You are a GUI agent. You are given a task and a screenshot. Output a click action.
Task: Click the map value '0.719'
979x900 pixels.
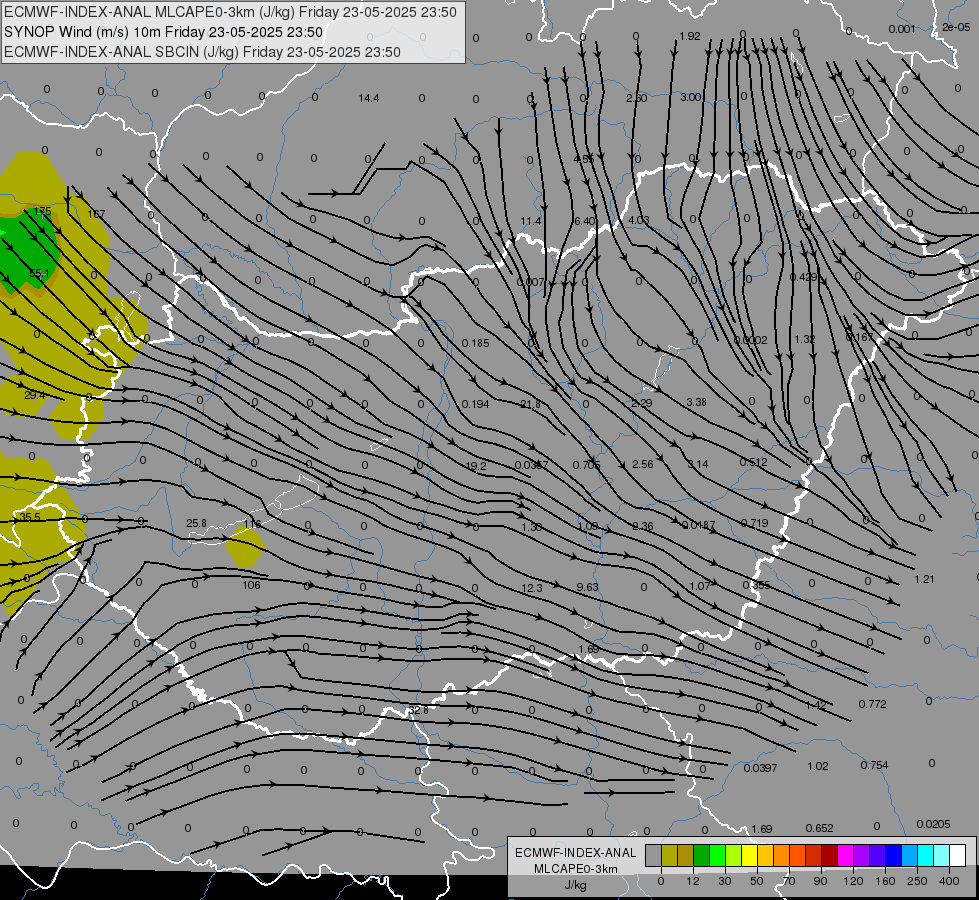pos(754,523)
